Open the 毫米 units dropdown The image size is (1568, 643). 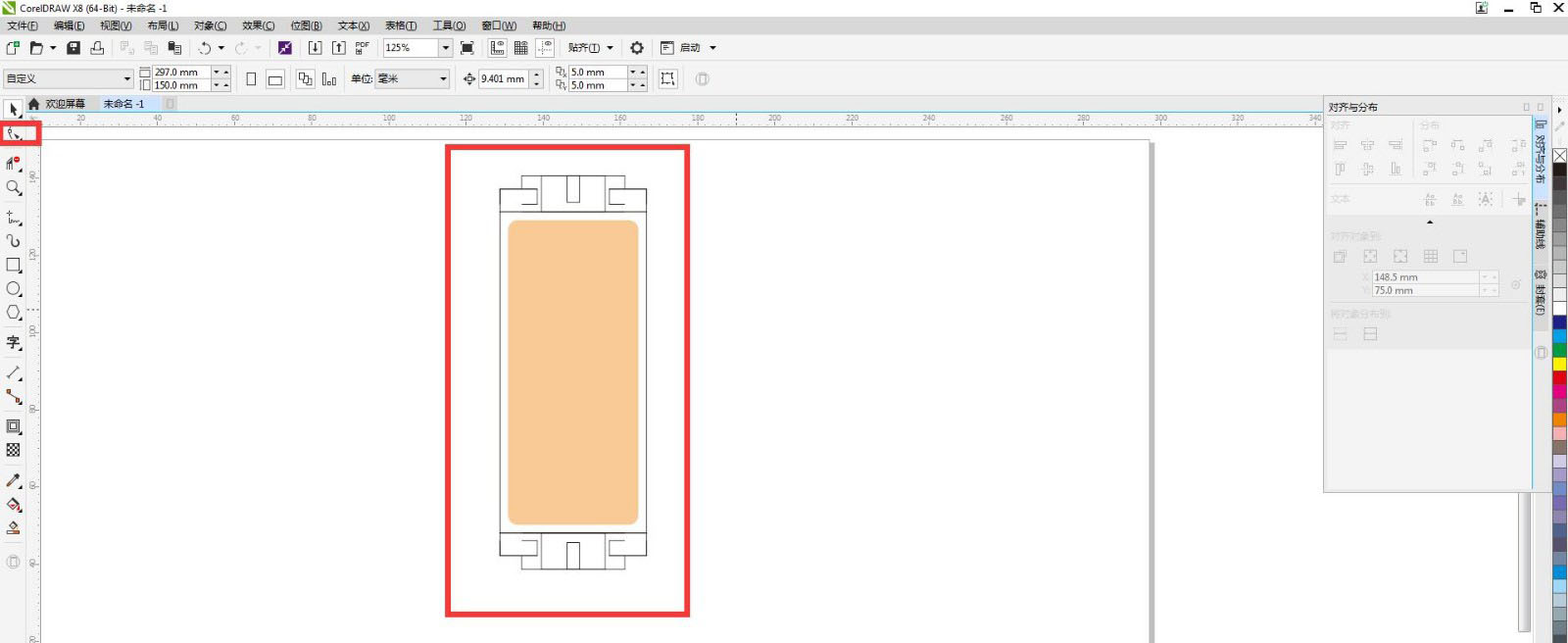(x=443, y=79)
